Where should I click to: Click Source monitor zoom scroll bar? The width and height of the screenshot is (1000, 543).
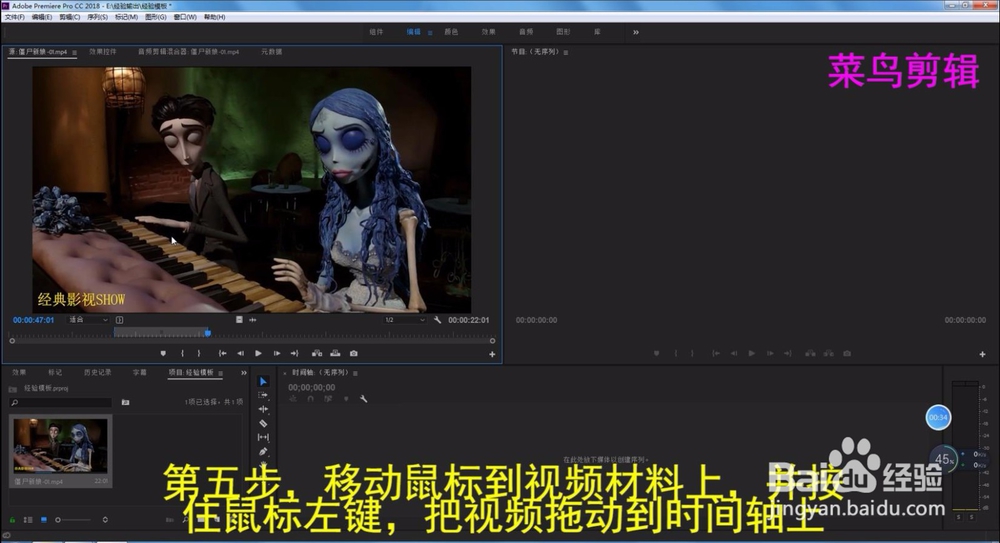[252, 341]
